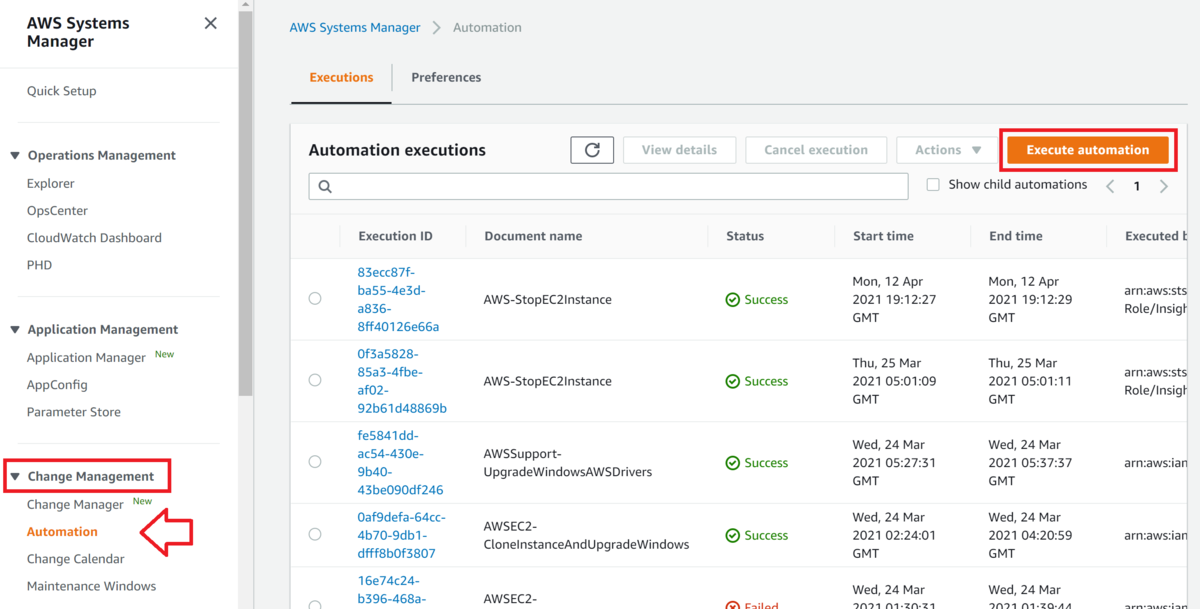Open Maintenance Windows in sidebar
Image resolution: width=1200 pixels, height=609 pixels.
pyautogui.click(x=92, y=586)
